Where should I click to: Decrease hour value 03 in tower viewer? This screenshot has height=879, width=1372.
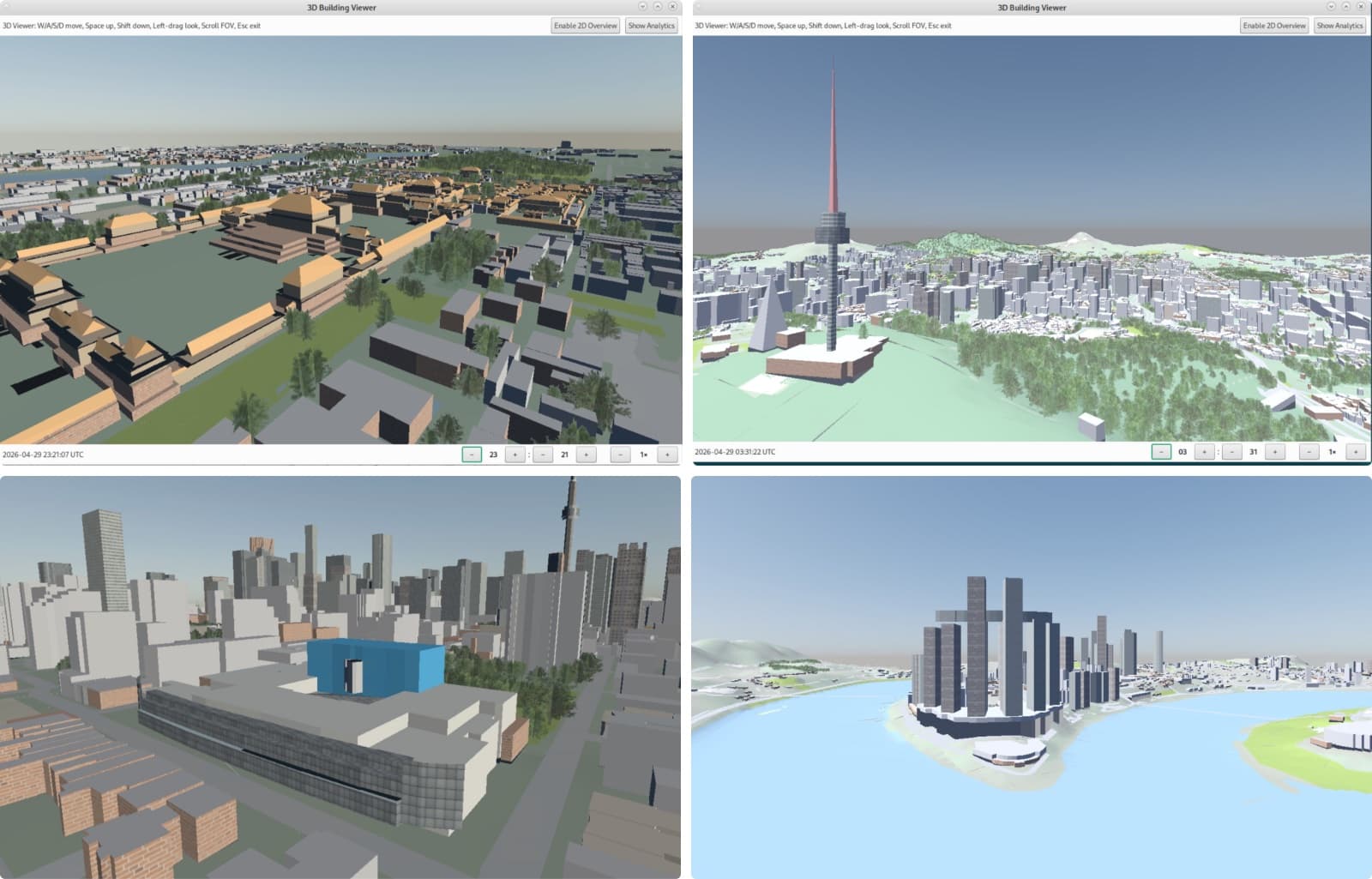pyautogui.click(x=1161, y=452)
